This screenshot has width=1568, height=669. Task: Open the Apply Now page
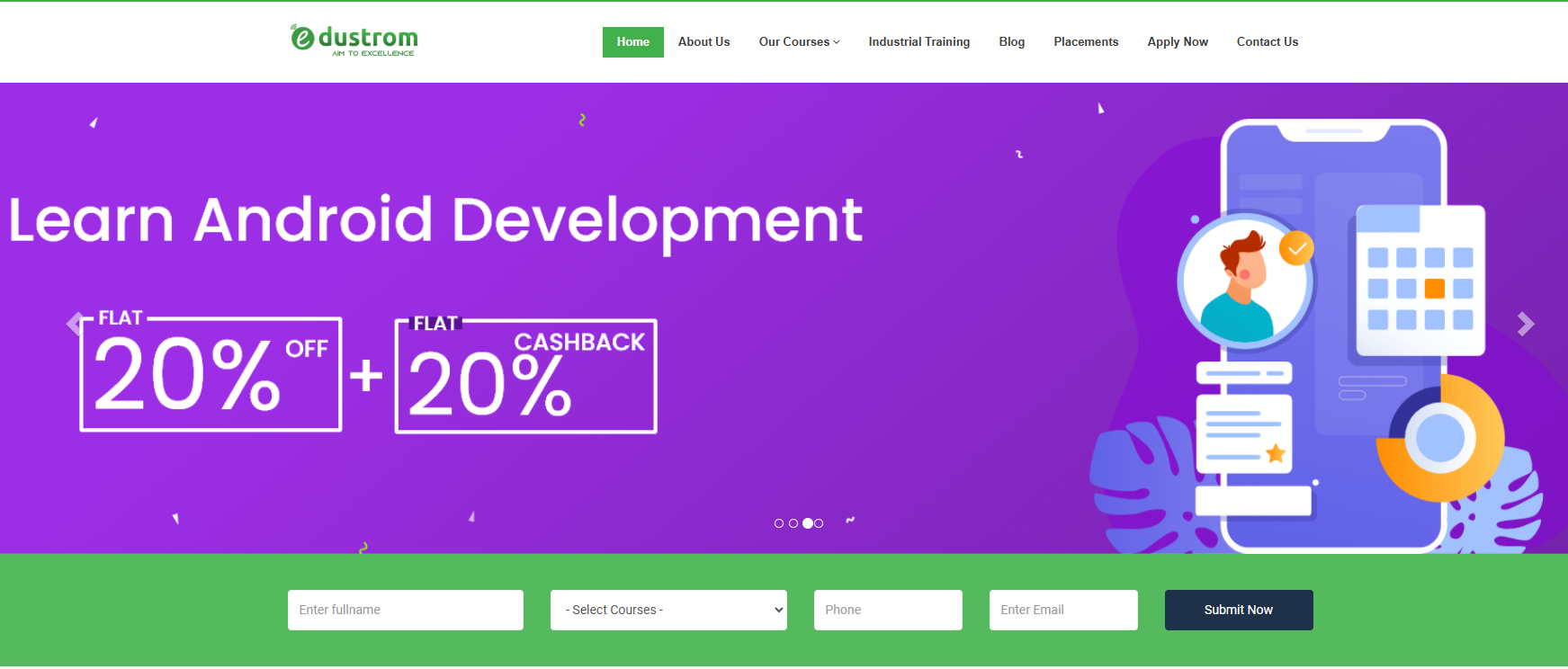click(x=1178, y=42)
